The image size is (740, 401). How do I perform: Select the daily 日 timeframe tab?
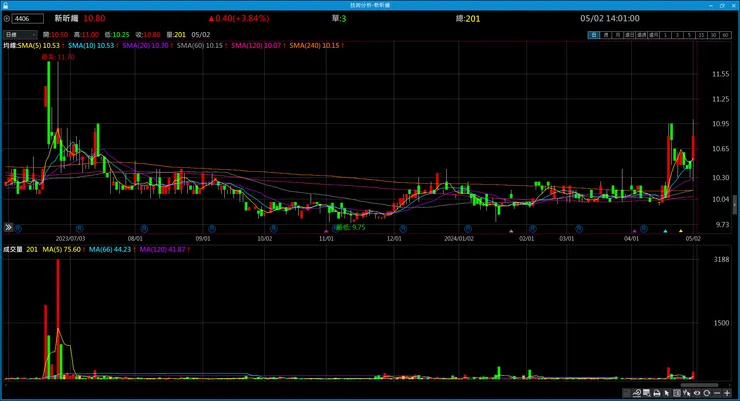point(594,35)
